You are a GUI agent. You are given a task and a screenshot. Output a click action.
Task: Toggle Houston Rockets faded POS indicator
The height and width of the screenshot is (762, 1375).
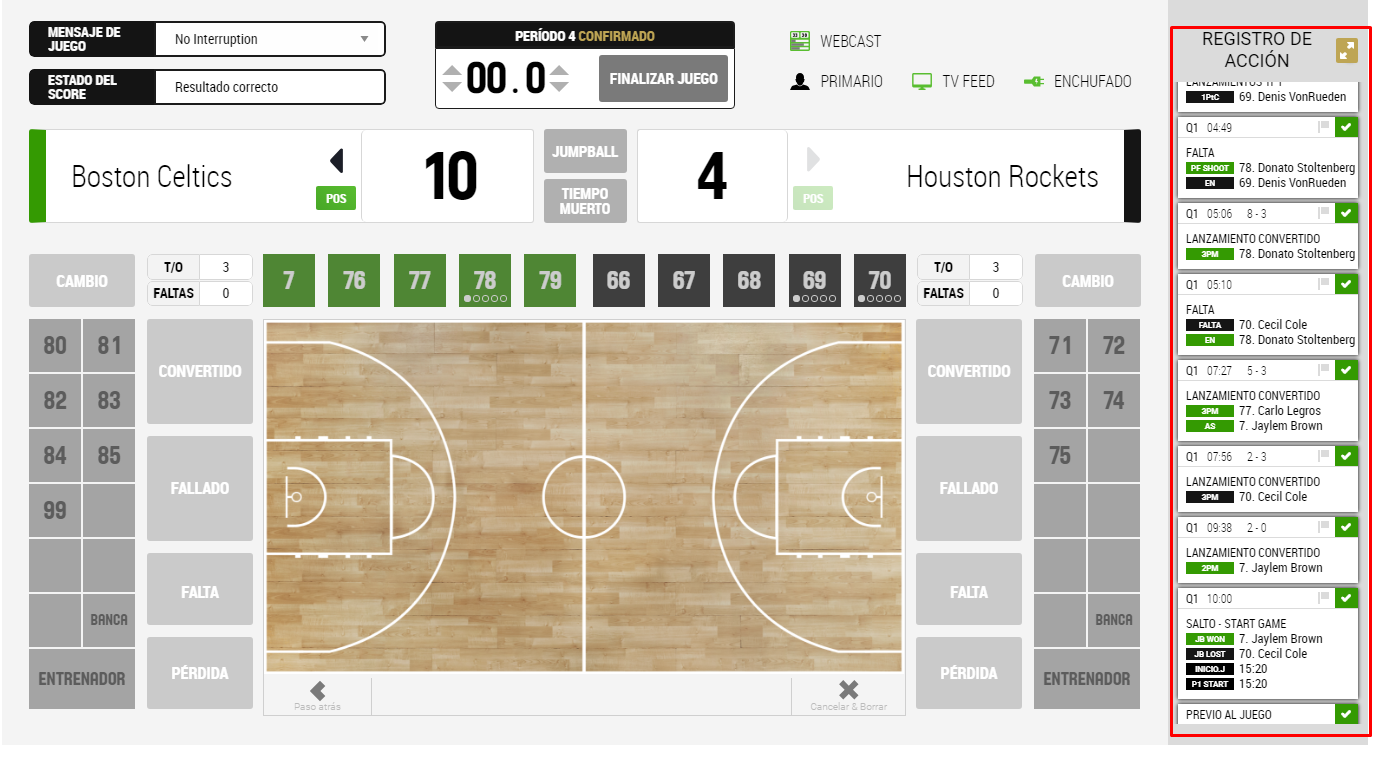click(x=813, y=198)
